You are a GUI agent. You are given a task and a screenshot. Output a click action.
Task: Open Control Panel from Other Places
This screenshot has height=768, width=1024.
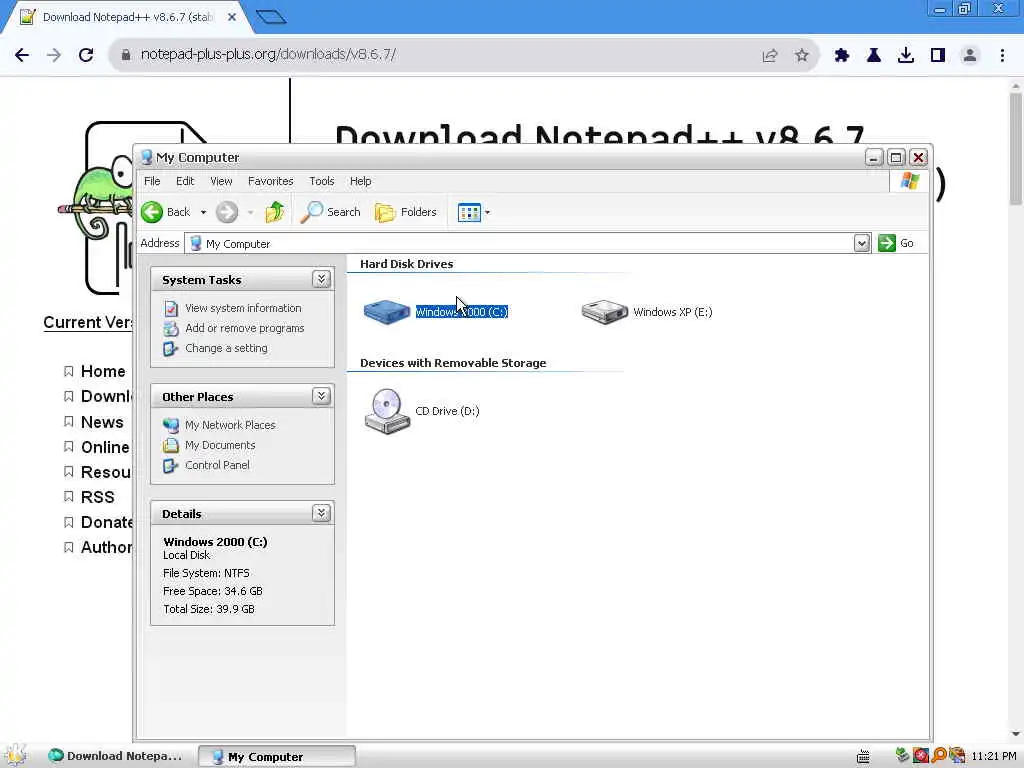(217, 465)
